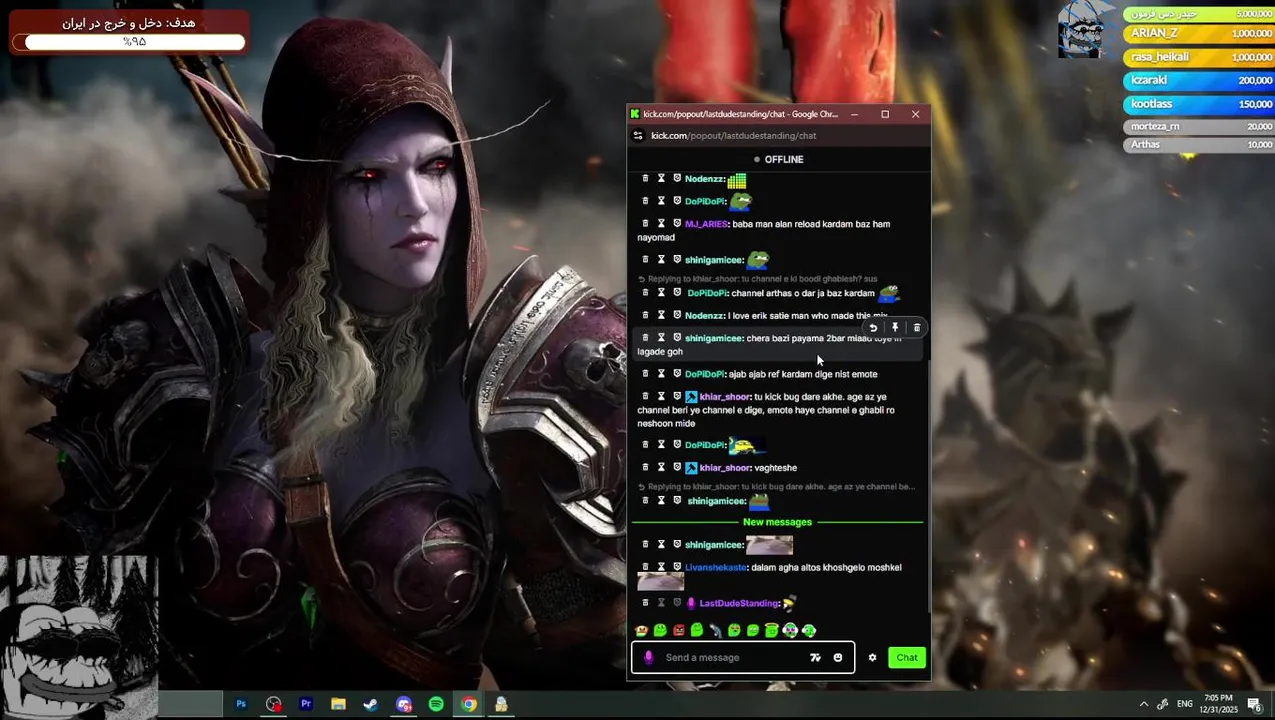Image resolution: width=1275 pixels, height=720 pixels.
Task: Open Discord from the taskbar
Action: pyautogui.click(x=404, y=704)
